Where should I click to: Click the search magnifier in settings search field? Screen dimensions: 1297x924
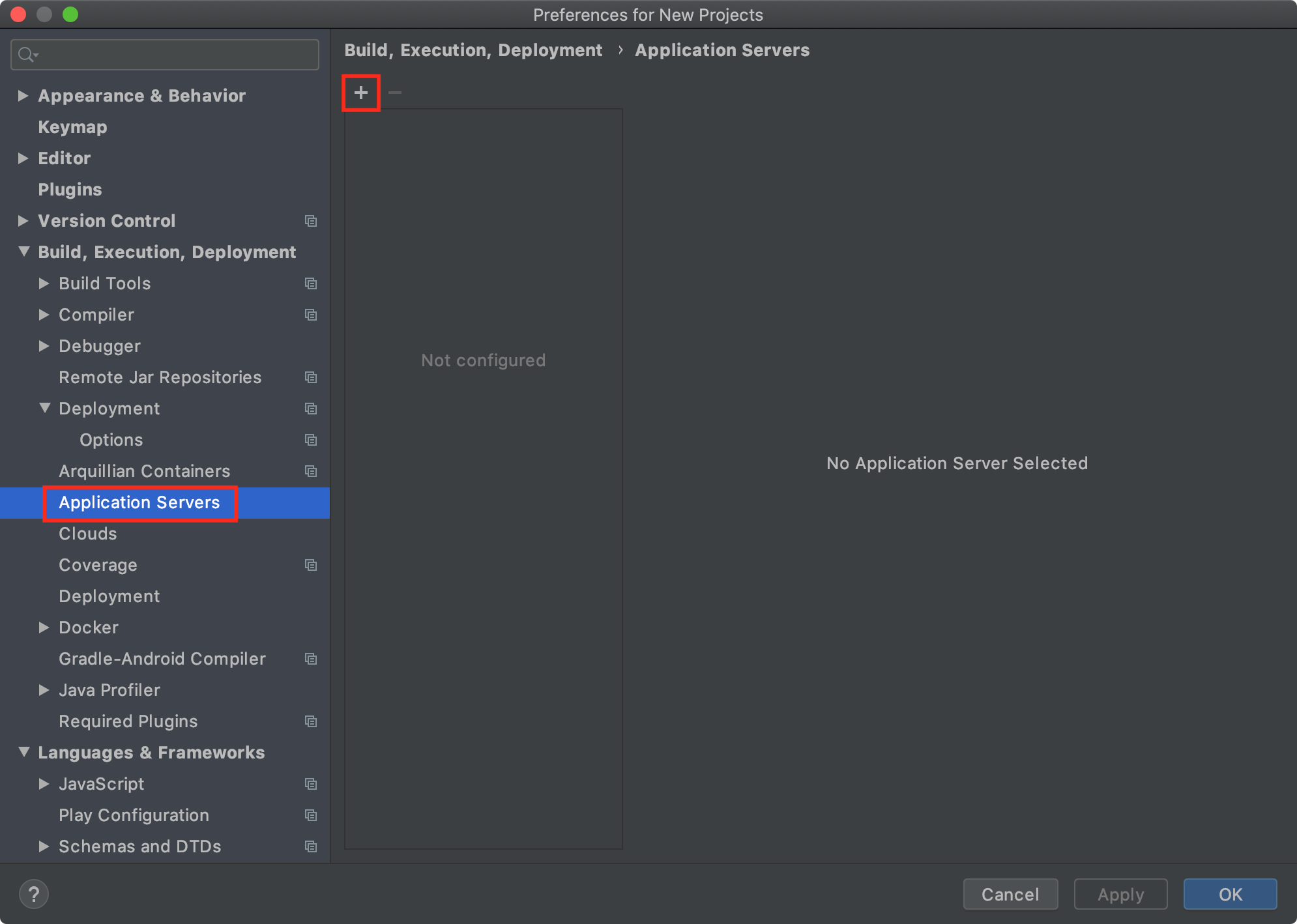click(x=28, y=55)
